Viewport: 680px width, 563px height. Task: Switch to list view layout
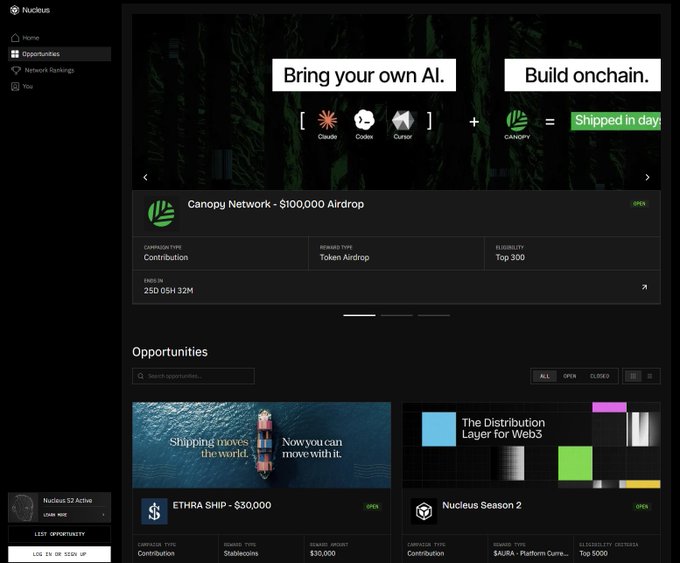[x=650, y=376]
